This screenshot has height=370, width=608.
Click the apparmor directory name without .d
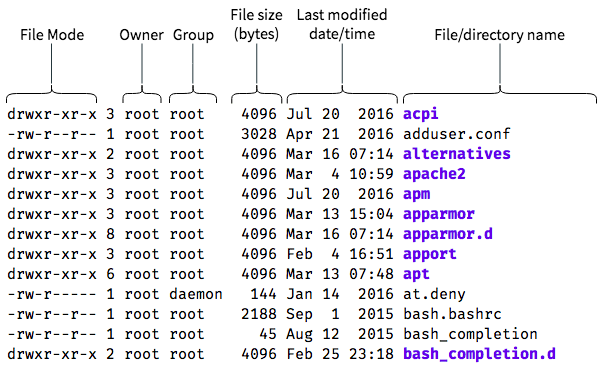439,214
